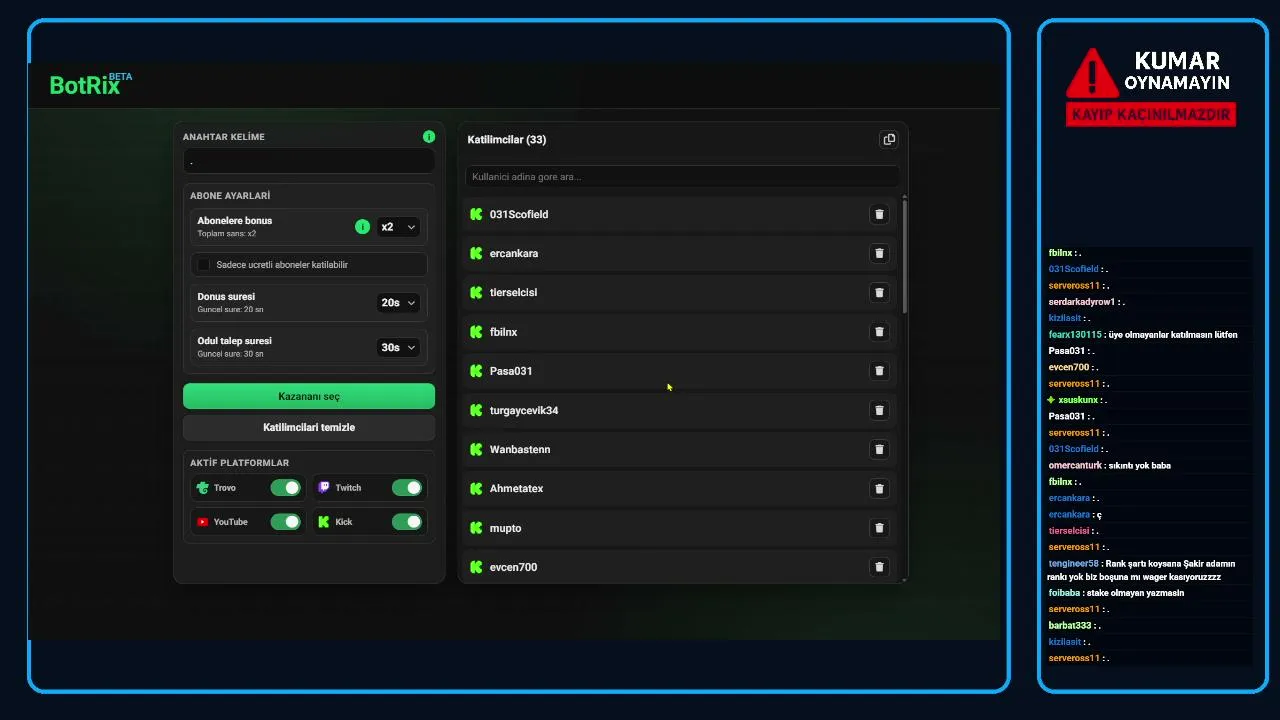This screenshot has height=720, width=1280.
Task: Remove ercankara using its trash icon
Action: (x=880, y=253)
